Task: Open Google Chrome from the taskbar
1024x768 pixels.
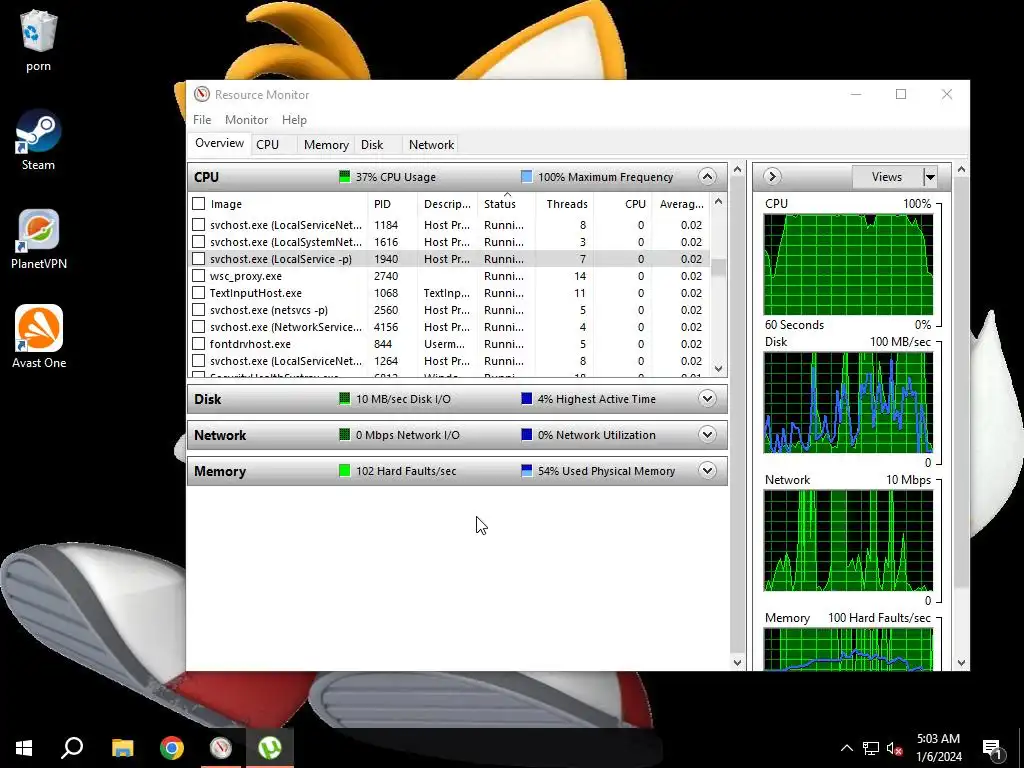Action: [x=172, y=748]
